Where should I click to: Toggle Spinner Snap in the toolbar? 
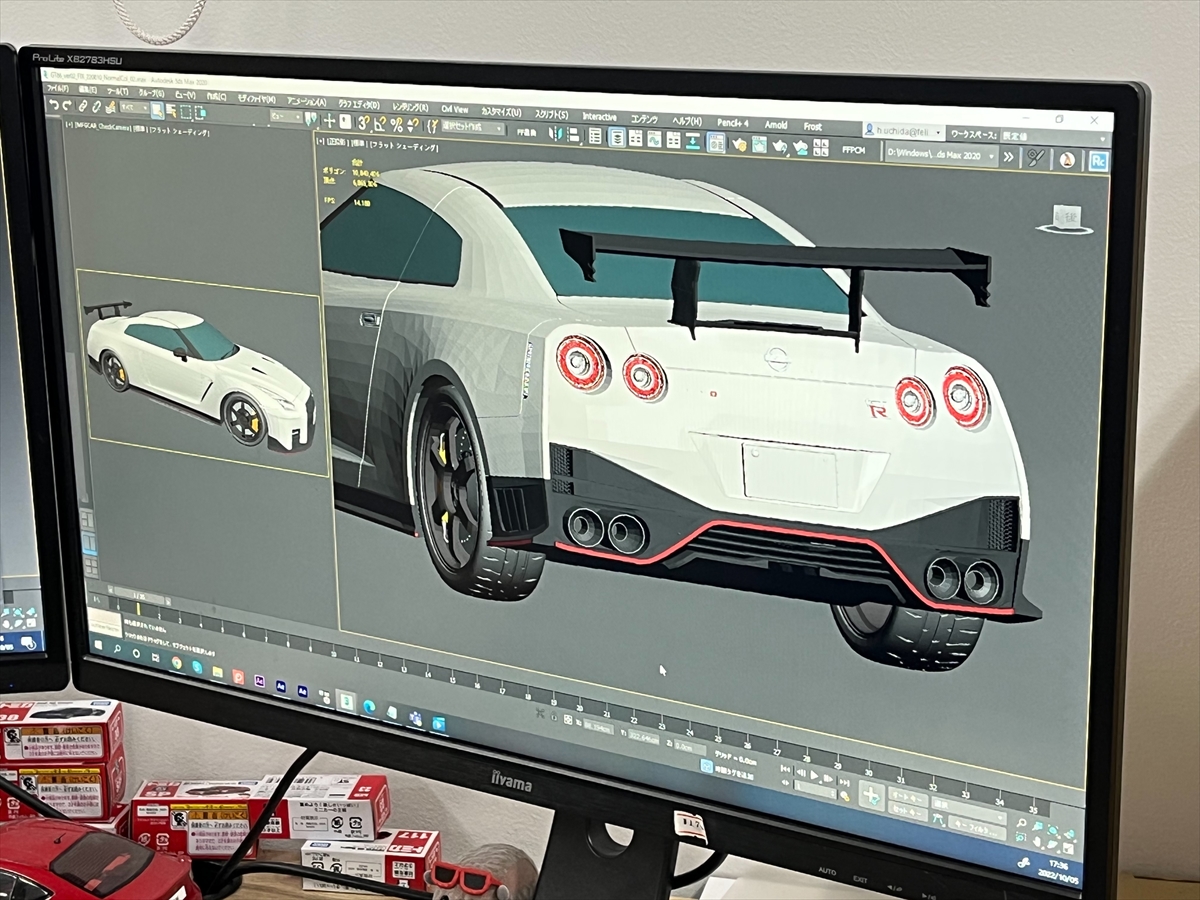pos(413,125)
